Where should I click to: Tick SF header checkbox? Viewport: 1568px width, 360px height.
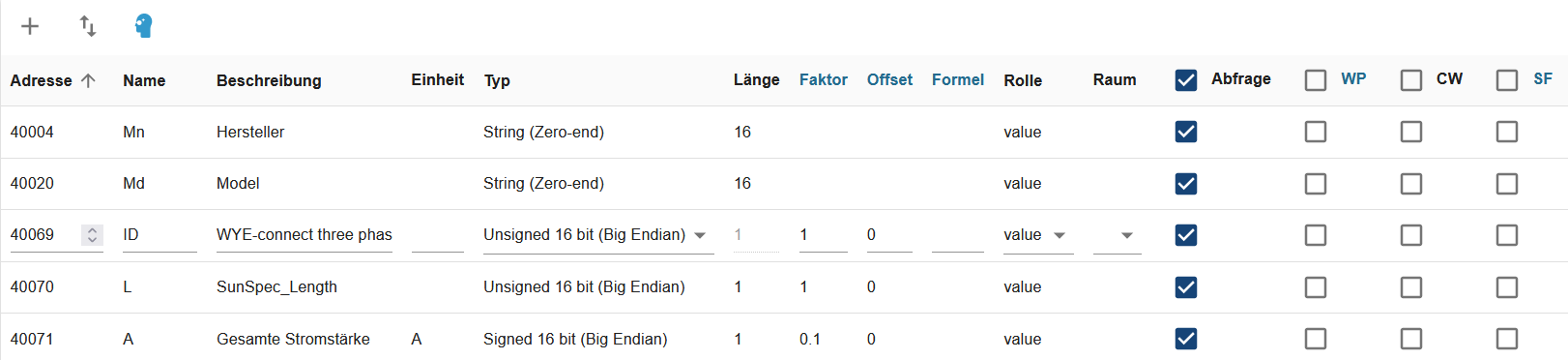pos(1507,80)
